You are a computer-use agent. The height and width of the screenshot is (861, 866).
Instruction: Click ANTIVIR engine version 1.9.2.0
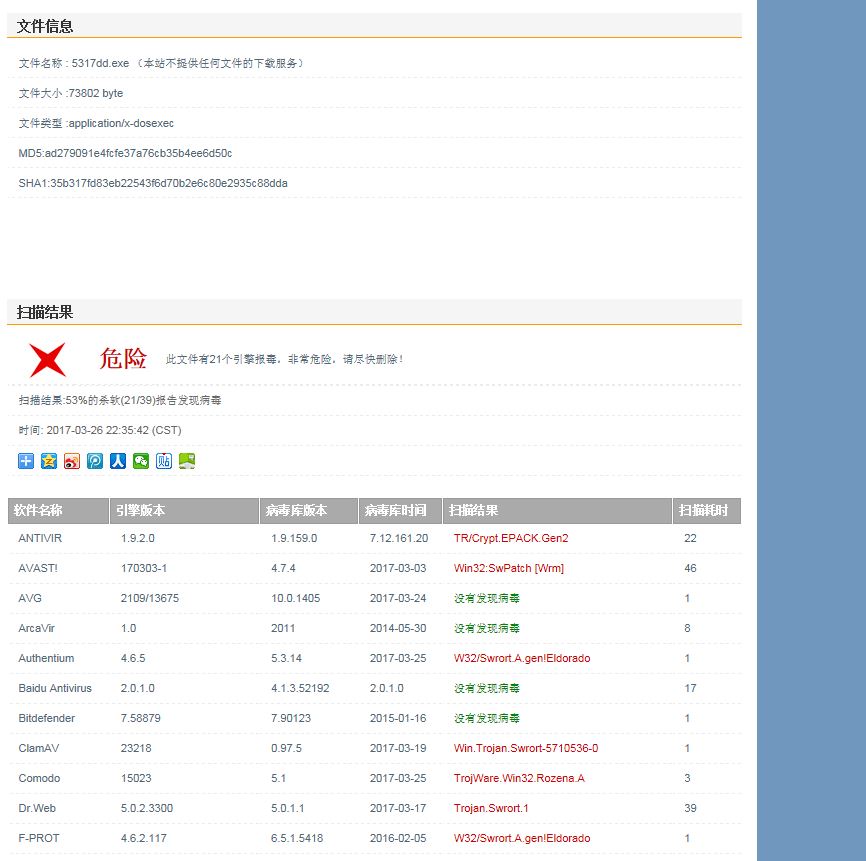pos(138,538)
